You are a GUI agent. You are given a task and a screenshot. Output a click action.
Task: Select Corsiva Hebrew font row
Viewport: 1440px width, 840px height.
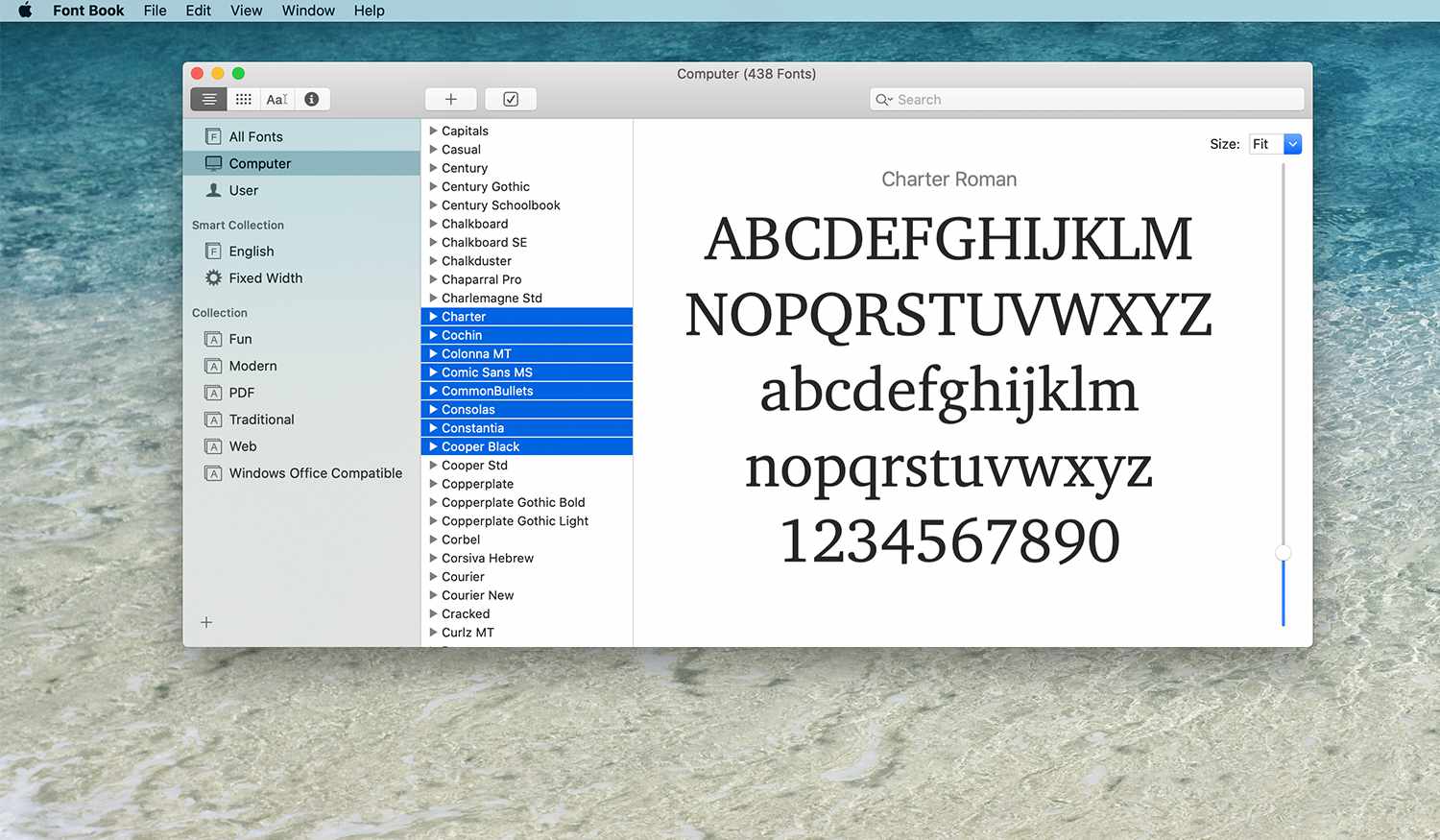pyautogui.click(x=527, y=558)
